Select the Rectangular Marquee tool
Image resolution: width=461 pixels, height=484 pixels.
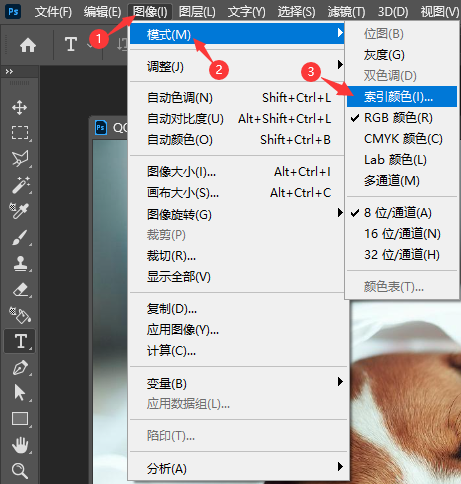20,133
